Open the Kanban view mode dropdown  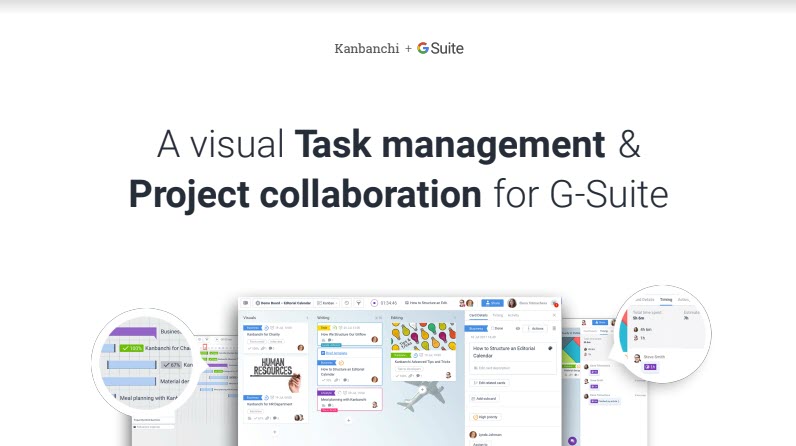pyautogui.click(x=327, y=303)
